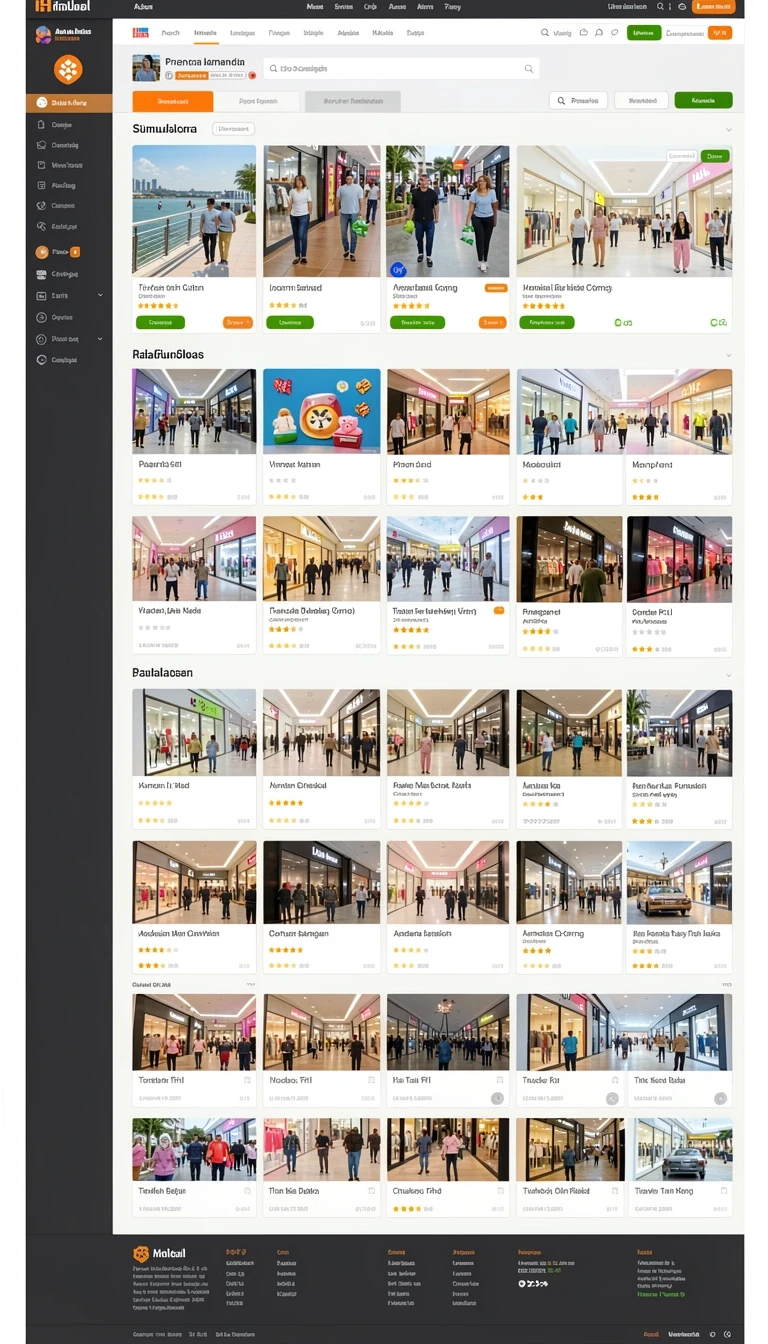Focus the main search input field
768x1344 pixels.
pyautogui.click(x=400, y=69)
